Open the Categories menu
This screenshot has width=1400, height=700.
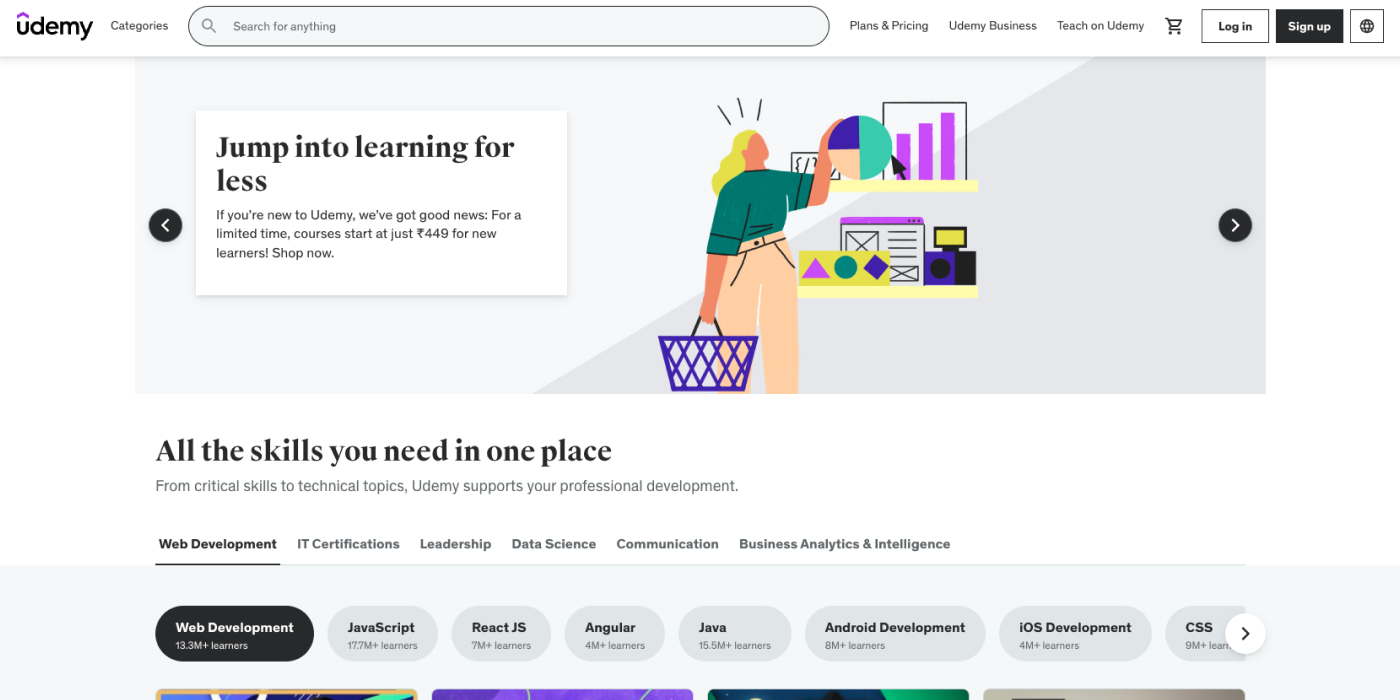(139, 26)
